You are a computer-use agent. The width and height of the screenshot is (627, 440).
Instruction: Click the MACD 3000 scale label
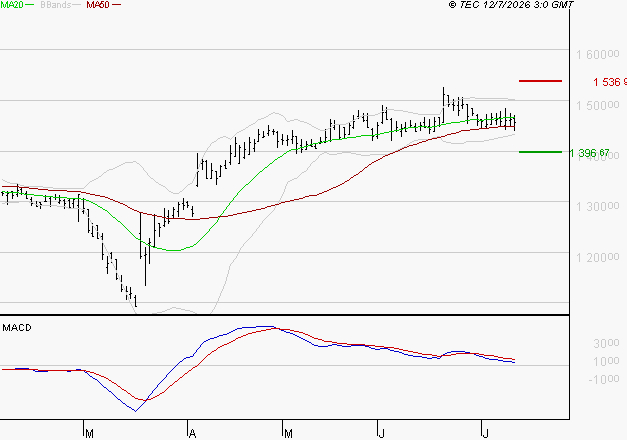tap(606, 343)
